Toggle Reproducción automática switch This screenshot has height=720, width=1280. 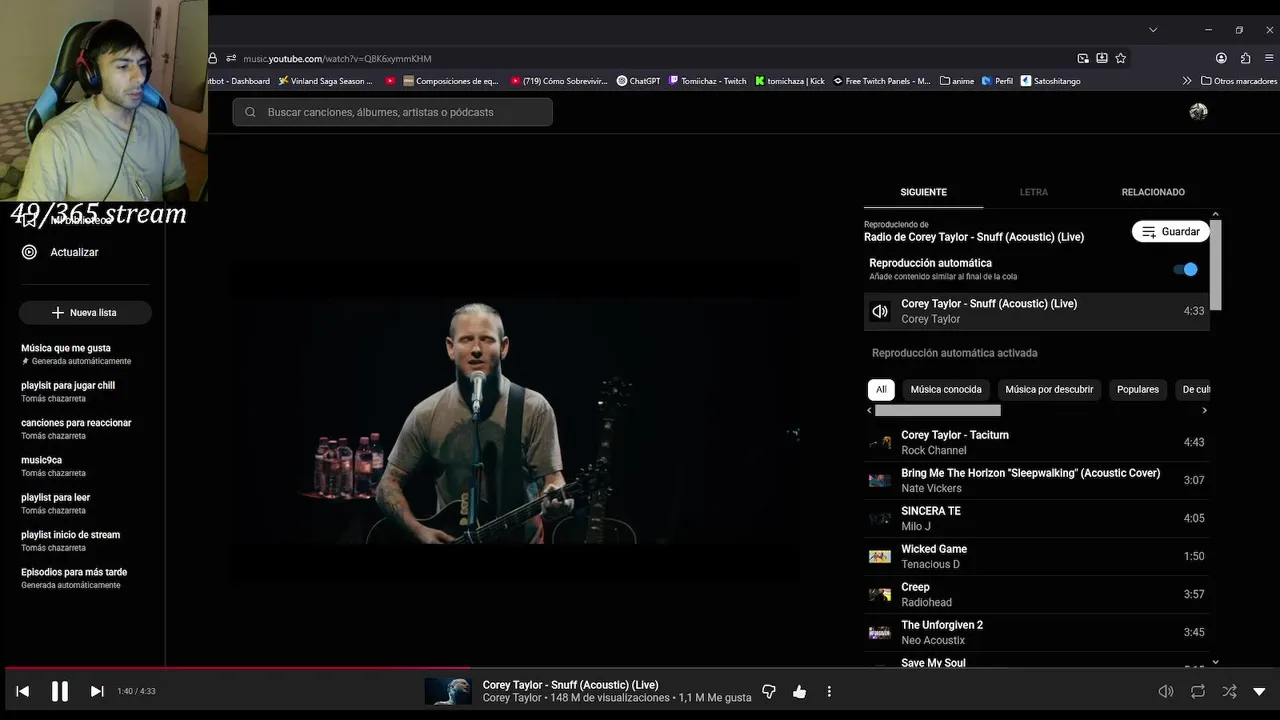click(x=1185, y=269)
